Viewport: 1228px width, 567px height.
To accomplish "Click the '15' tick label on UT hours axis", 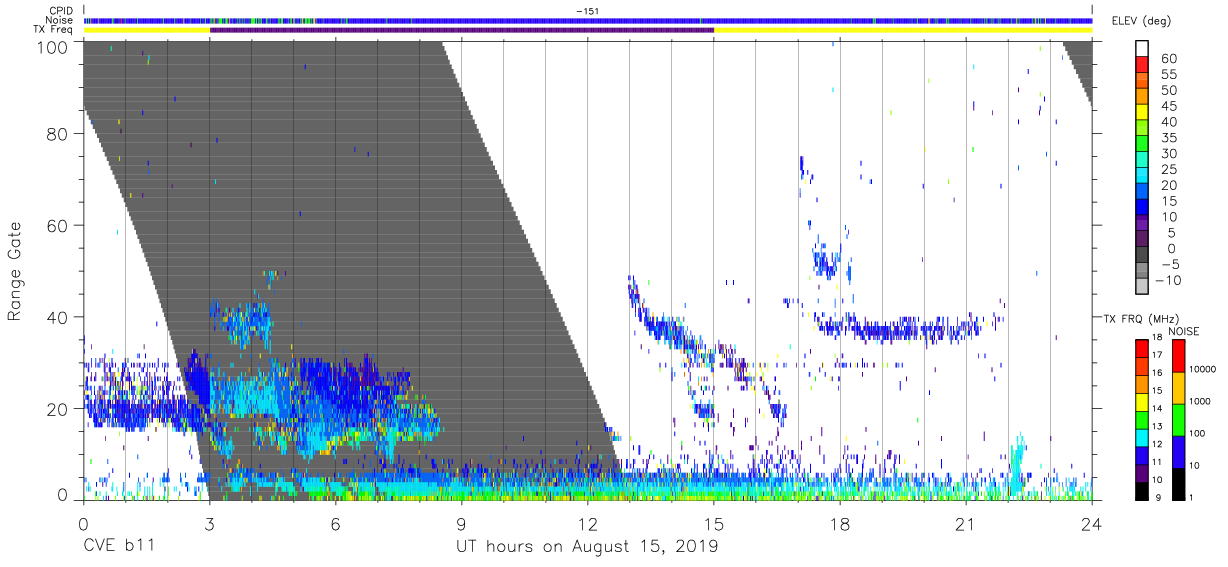I will [713, 523].
